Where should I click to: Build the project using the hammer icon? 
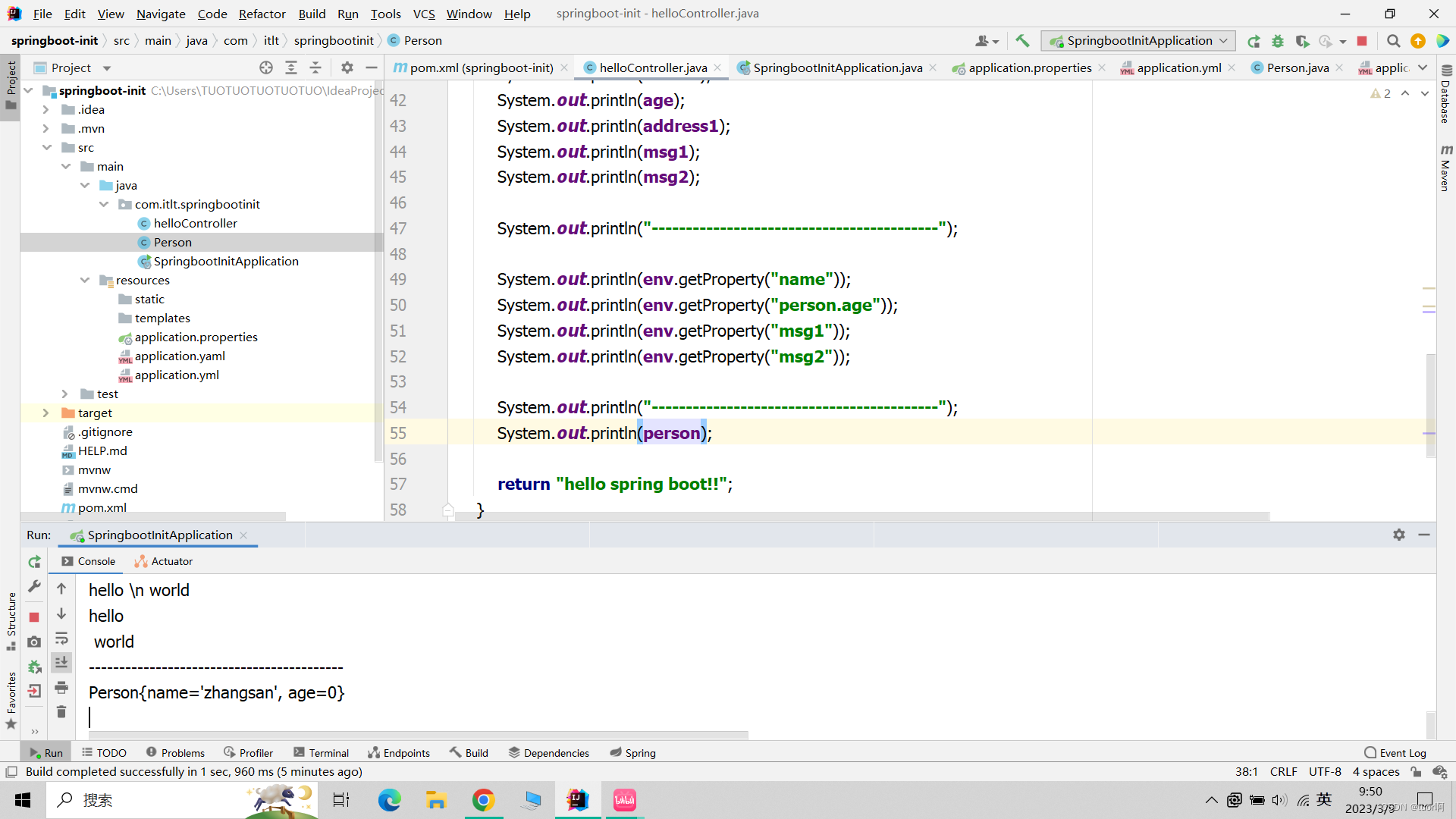pos(1023,41)
